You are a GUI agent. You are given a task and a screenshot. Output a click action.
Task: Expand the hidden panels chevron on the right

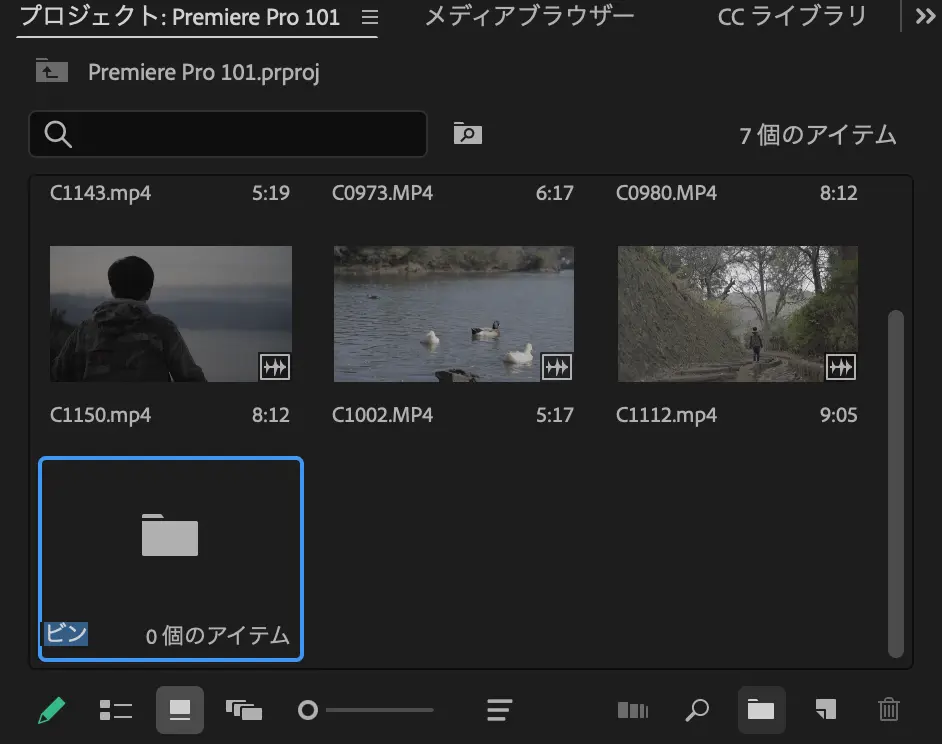click(x=925, y=16)
